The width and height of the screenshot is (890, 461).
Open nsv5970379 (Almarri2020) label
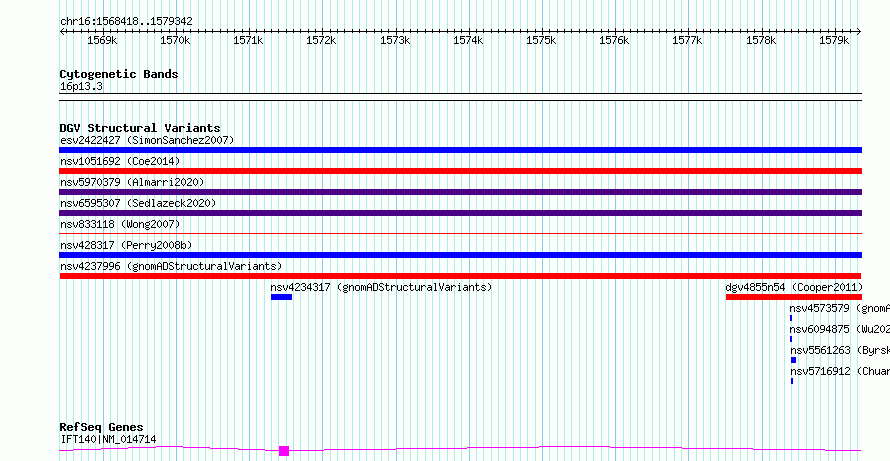point(132,182)
